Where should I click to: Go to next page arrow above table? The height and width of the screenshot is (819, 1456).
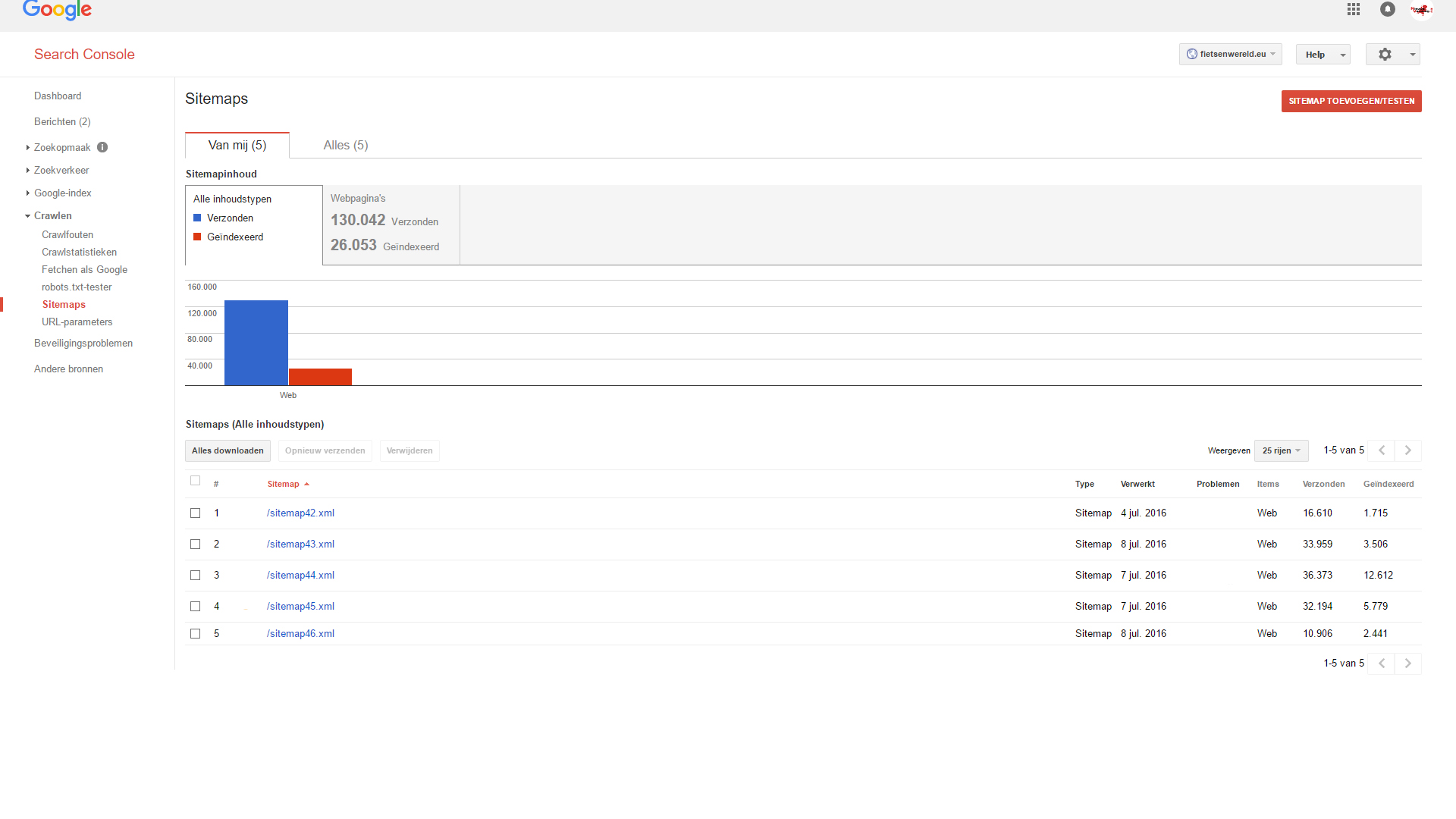click(1408, 450)
